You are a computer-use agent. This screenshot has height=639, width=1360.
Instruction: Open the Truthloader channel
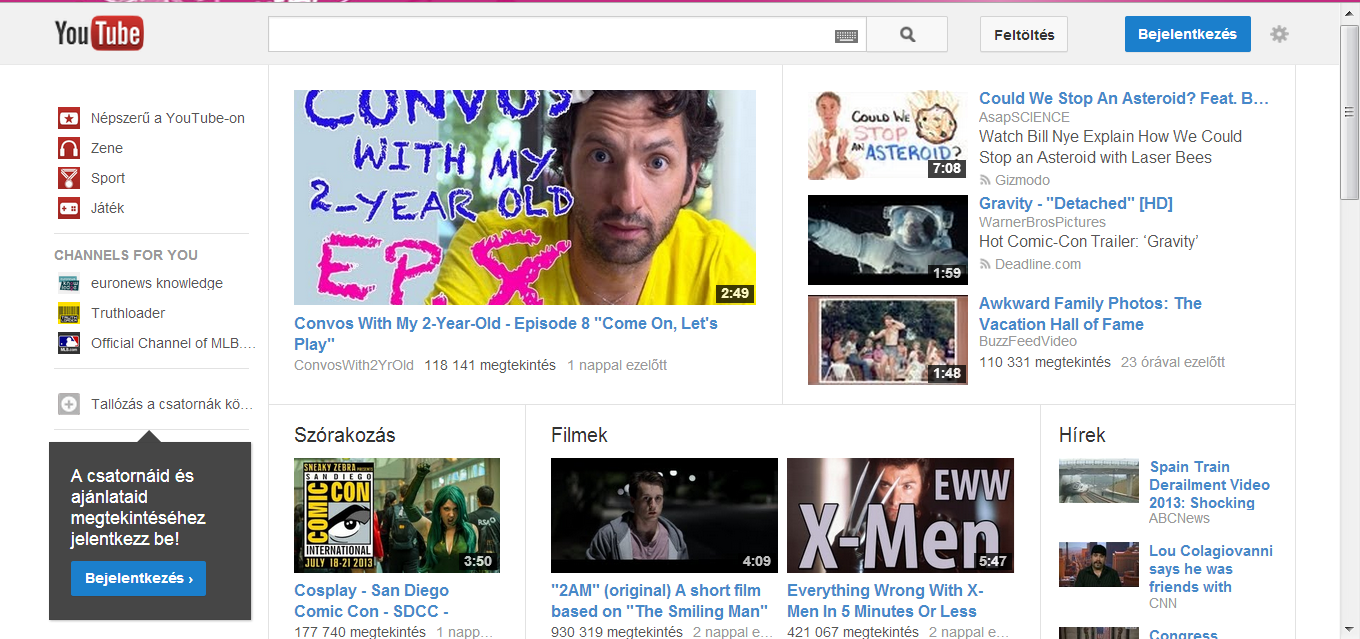click(x=128, y=313)
